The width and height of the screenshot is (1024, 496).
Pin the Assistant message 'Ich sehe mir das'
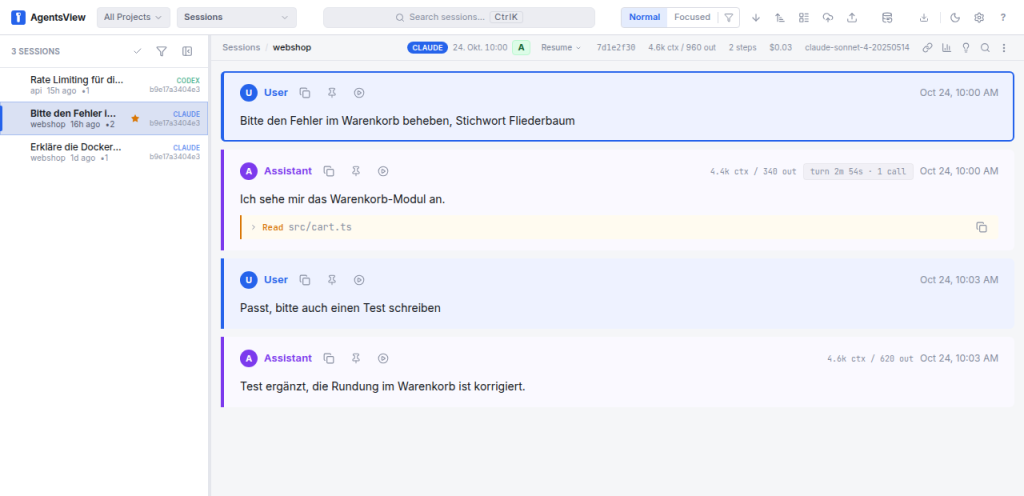tap(356, 171)
